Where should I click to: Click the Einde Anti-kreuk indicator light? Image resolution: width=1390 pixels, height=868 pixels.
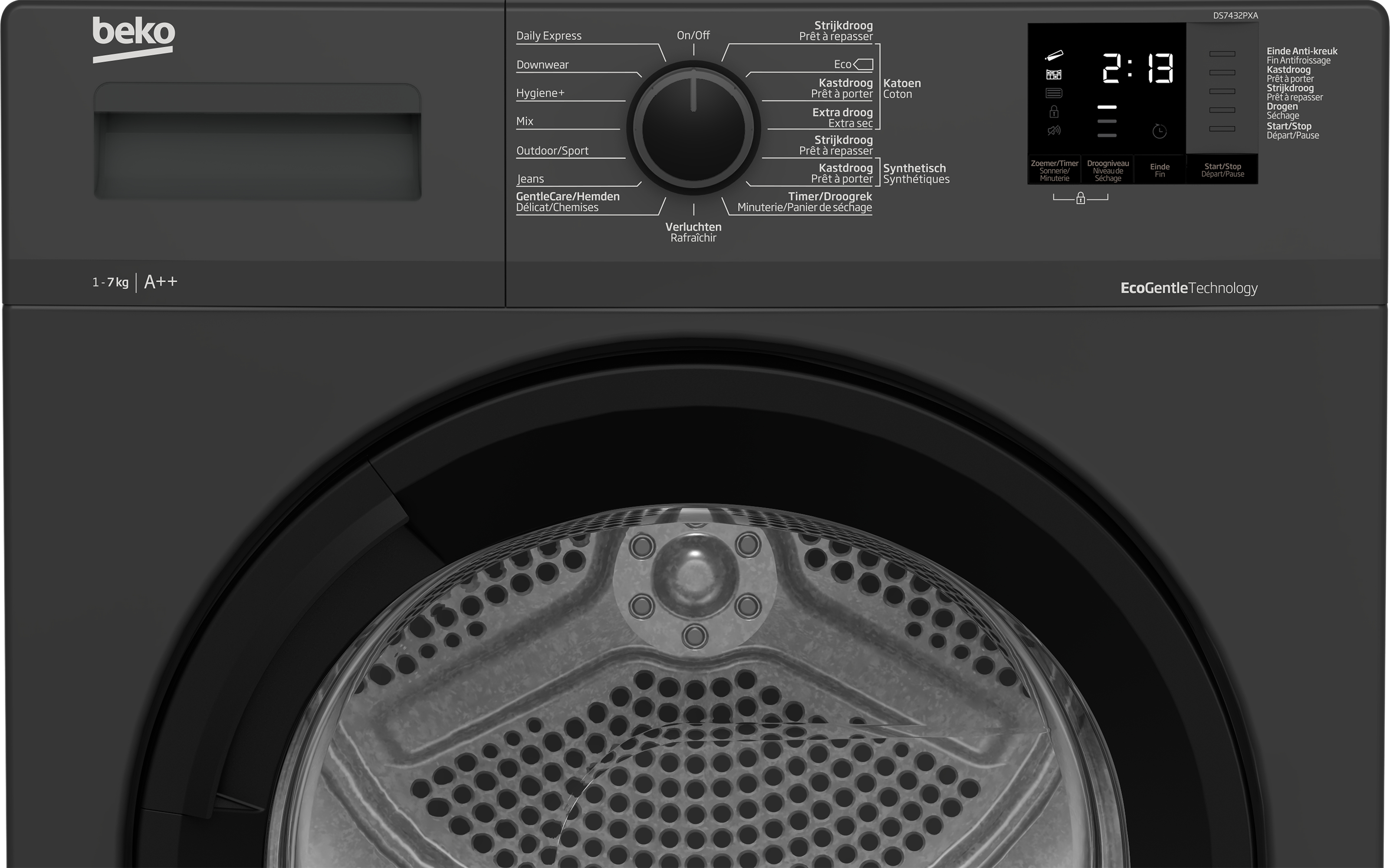click(1222, 54)
